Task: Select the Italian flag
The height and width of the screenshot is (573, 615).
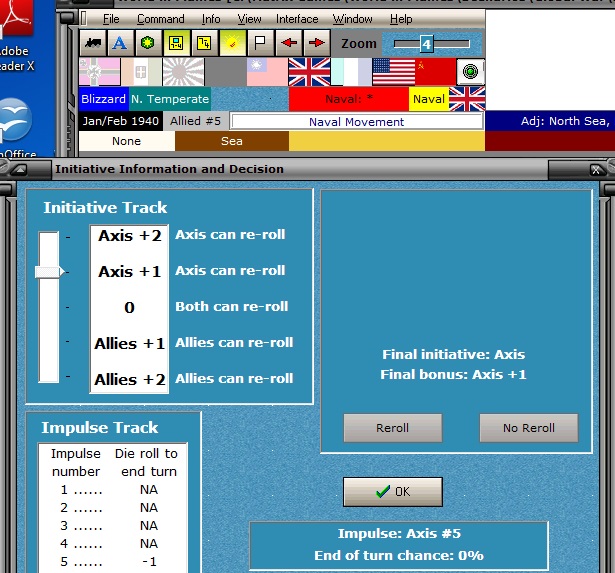Action: pyautogui.click(x=141, y=72)
